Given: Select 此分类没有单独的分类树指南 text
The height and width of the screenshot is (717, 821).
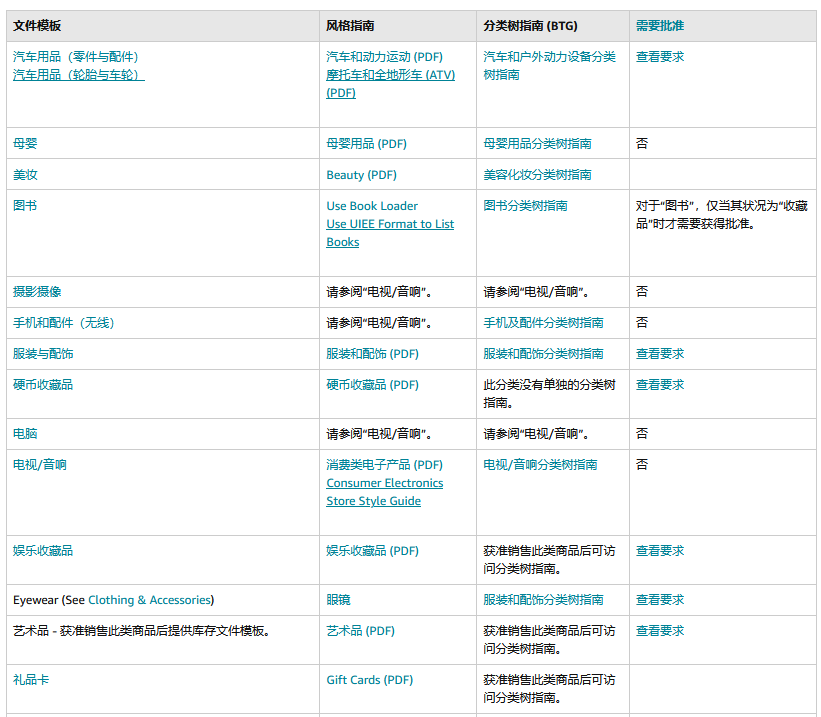Looking at the screenshot, I should pos(549,393).
